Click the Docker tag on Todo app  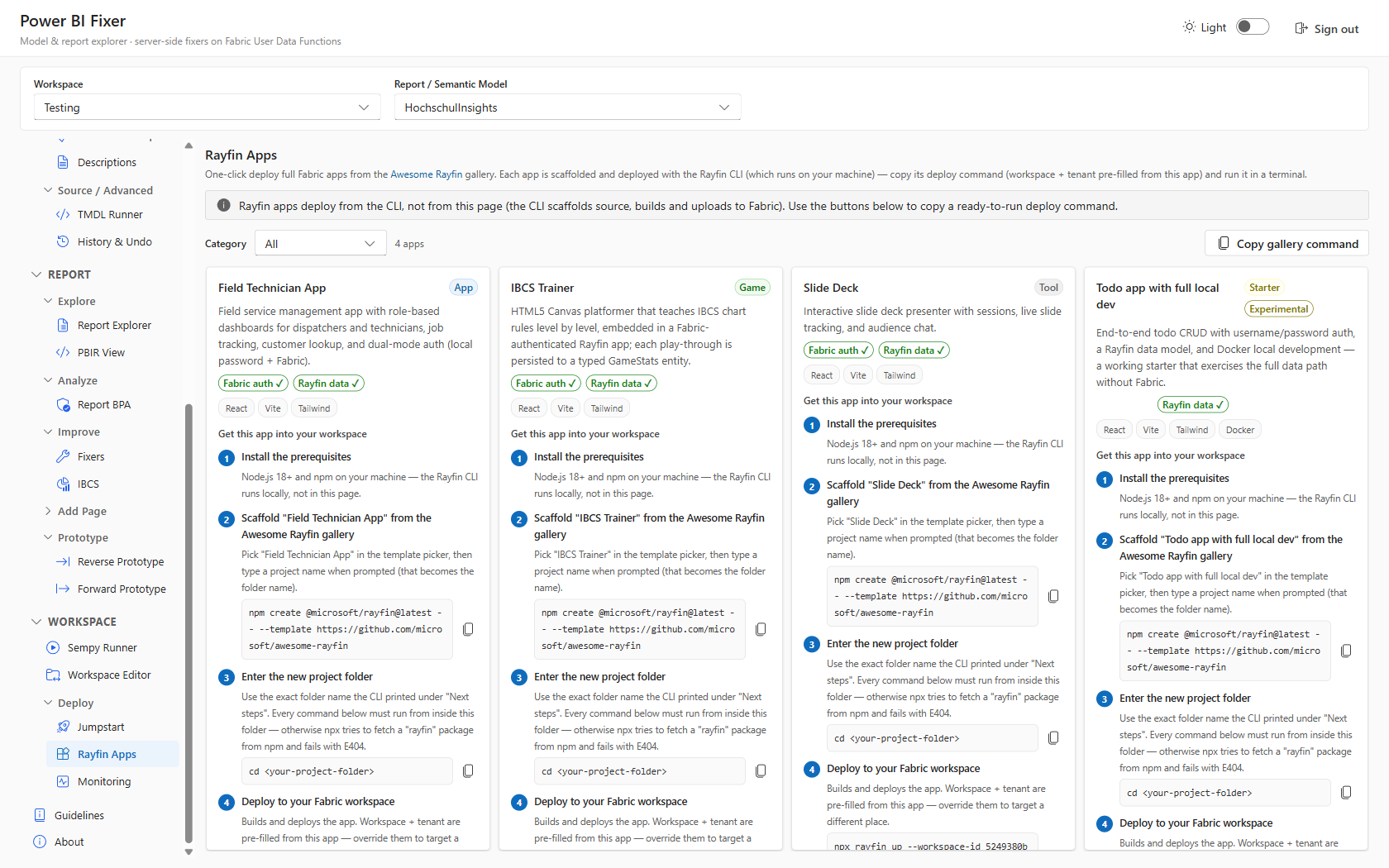[1240, 430]
